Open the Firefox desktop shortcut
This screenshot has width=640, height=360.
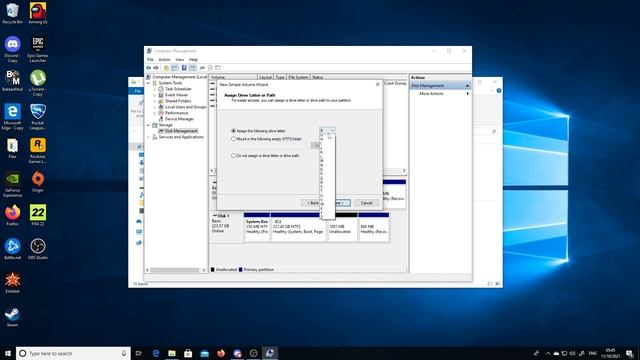coord(12,215)
